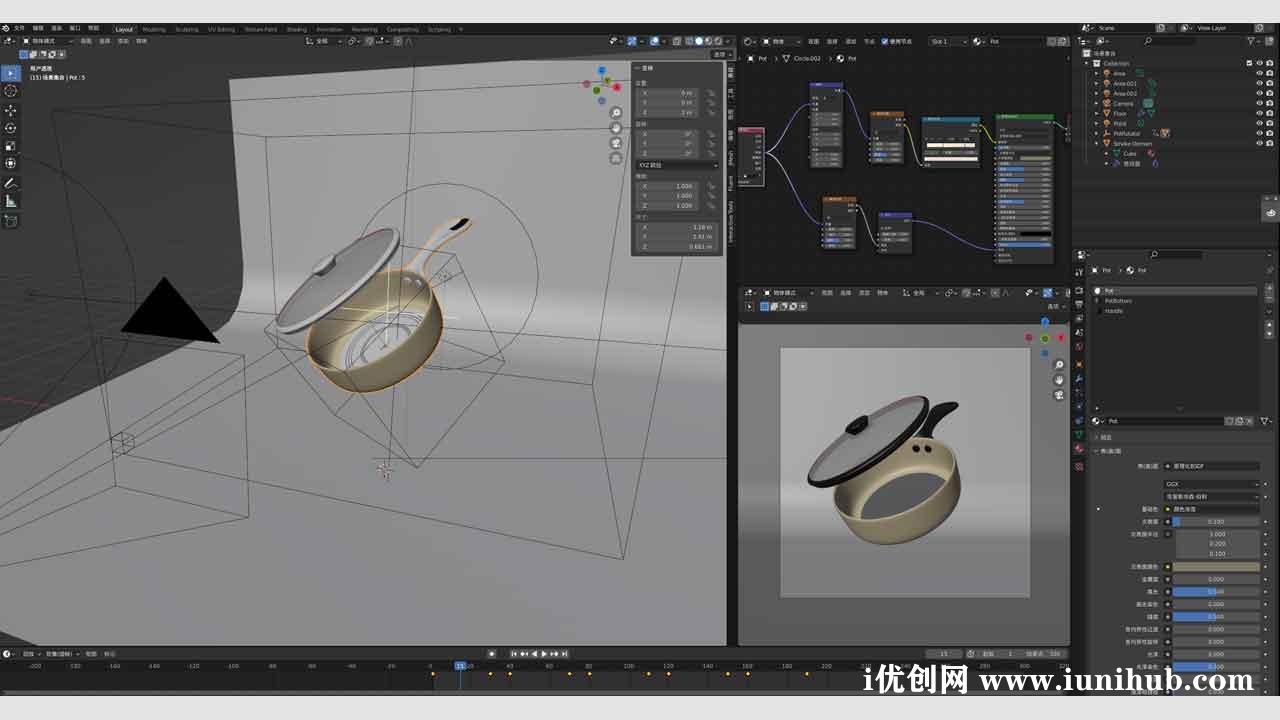Open the XYZ rotation mode dropdown
This screenshot has width=1280, height=720.
point(677,165)
